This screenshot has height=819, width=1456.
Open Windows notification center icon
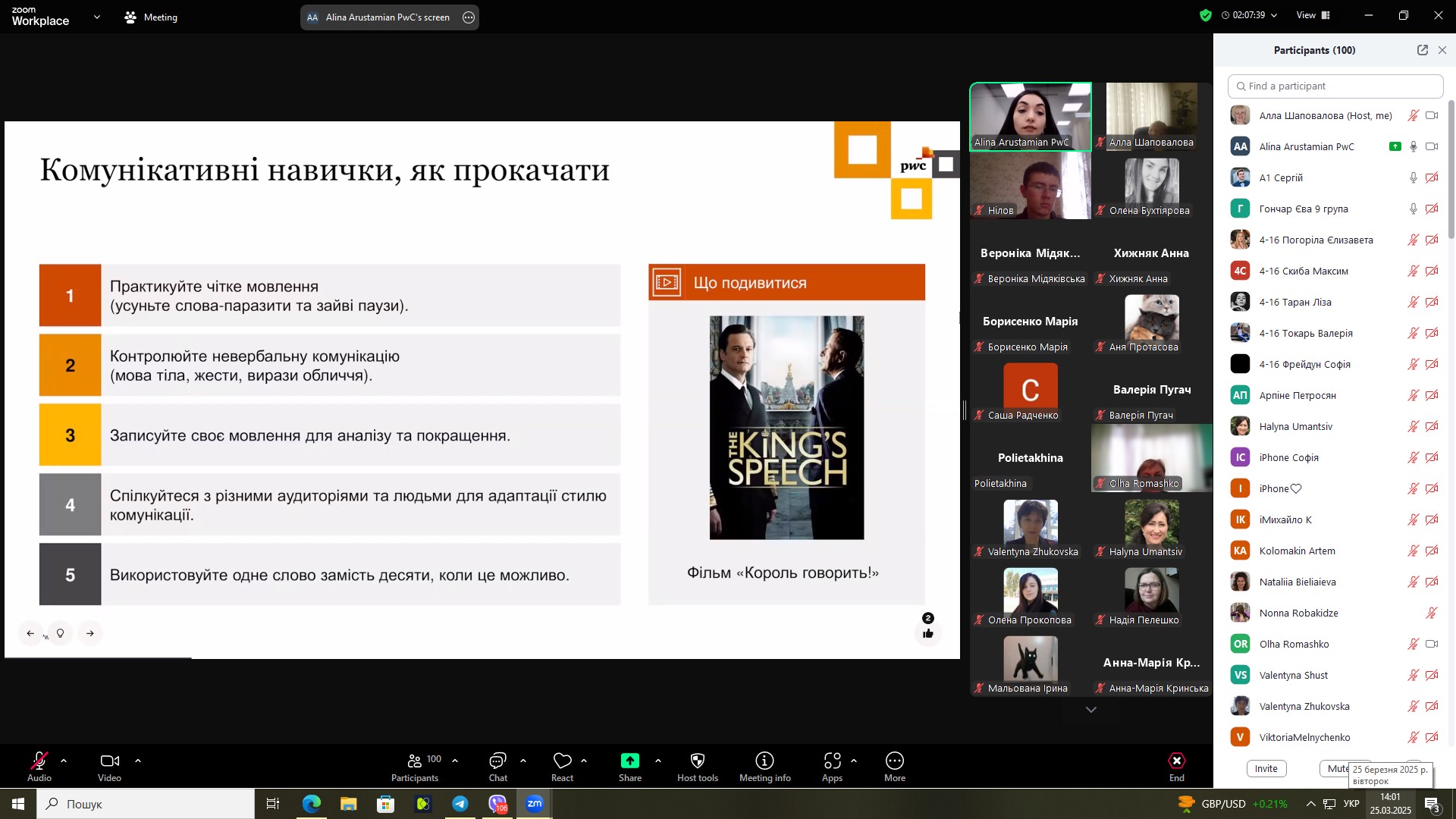(1433, 804)
